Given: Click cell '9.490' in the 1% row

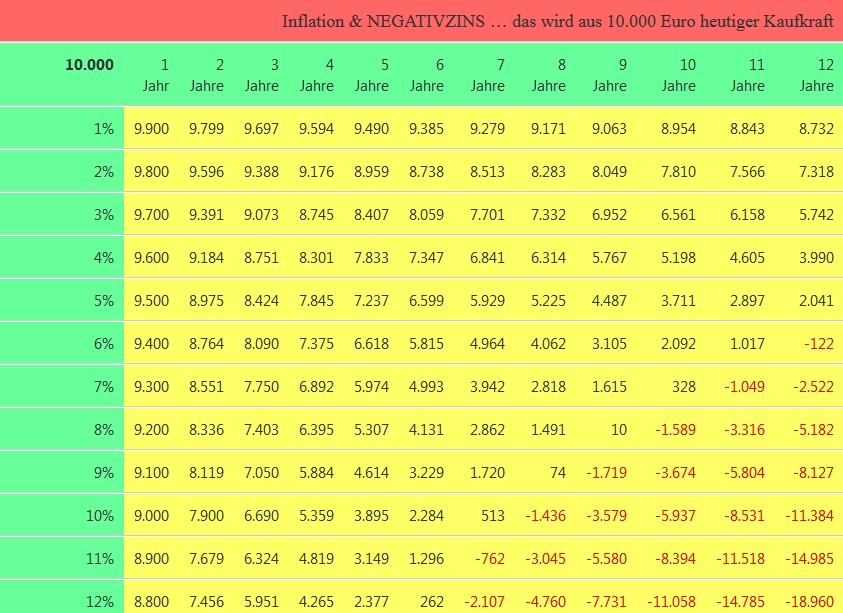Looking at the screenshot, I should pyautogui.click(x=372, y=129).
